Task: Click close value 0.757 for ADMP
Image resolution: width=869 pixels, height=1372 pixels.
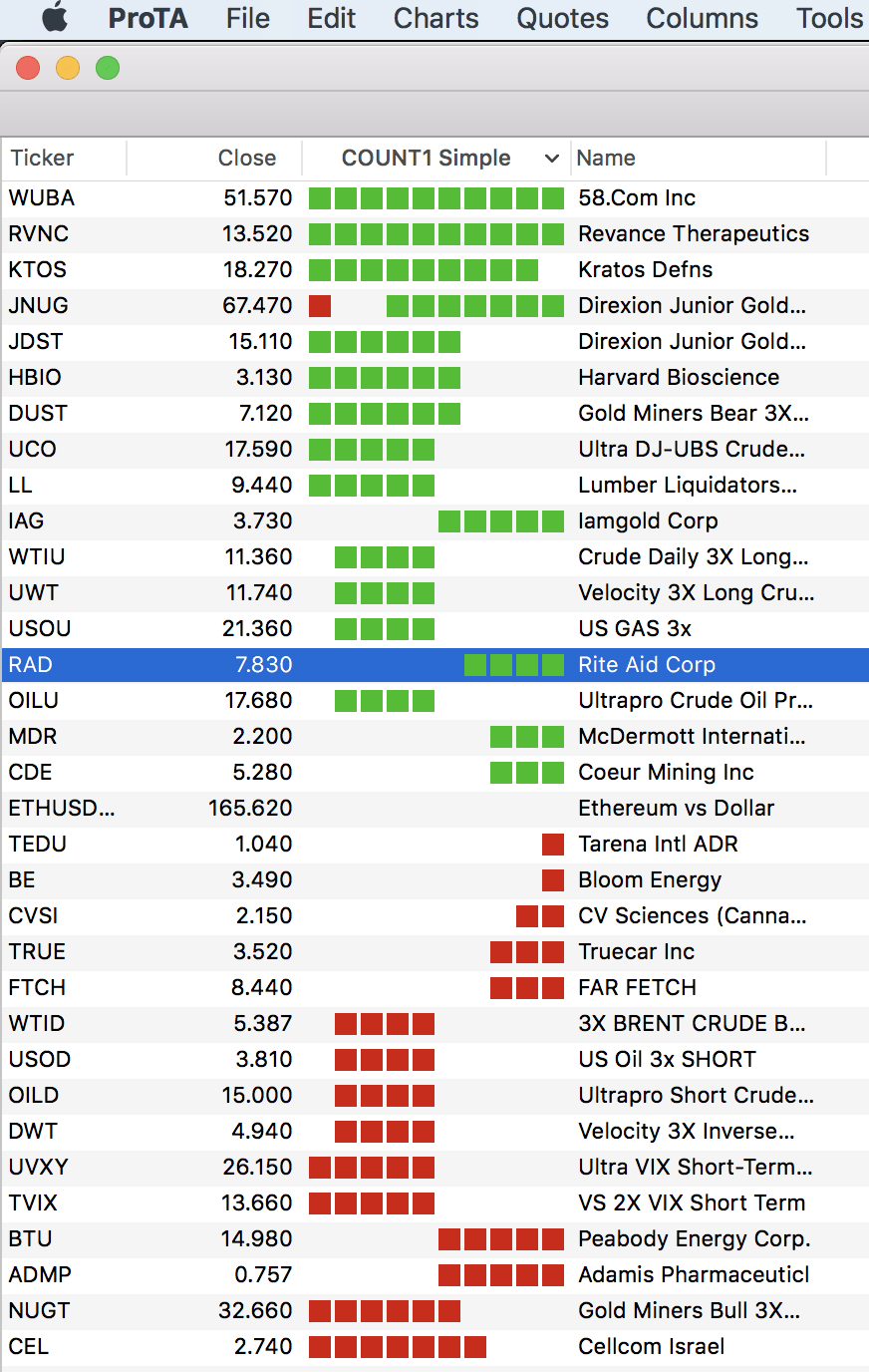Action: [263, 1274]
